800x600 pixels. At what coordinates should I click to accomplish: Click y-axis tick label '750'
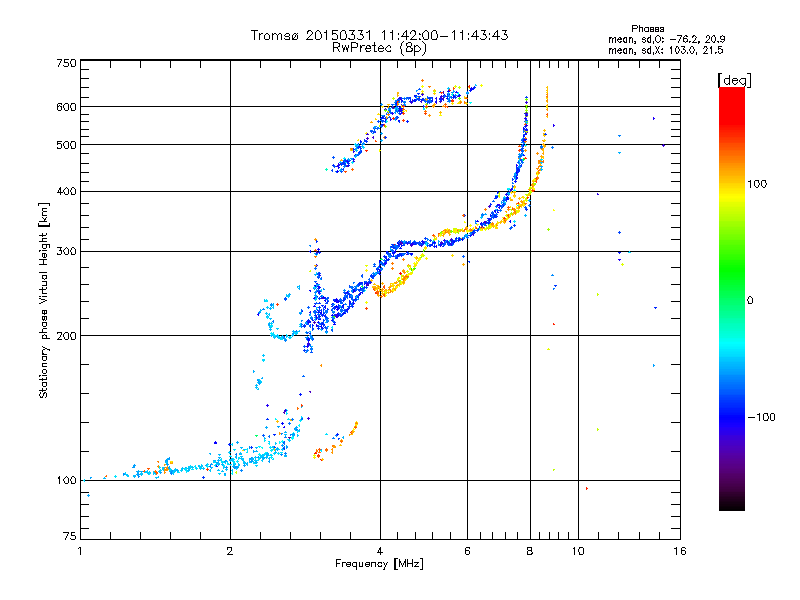point(66,63)
